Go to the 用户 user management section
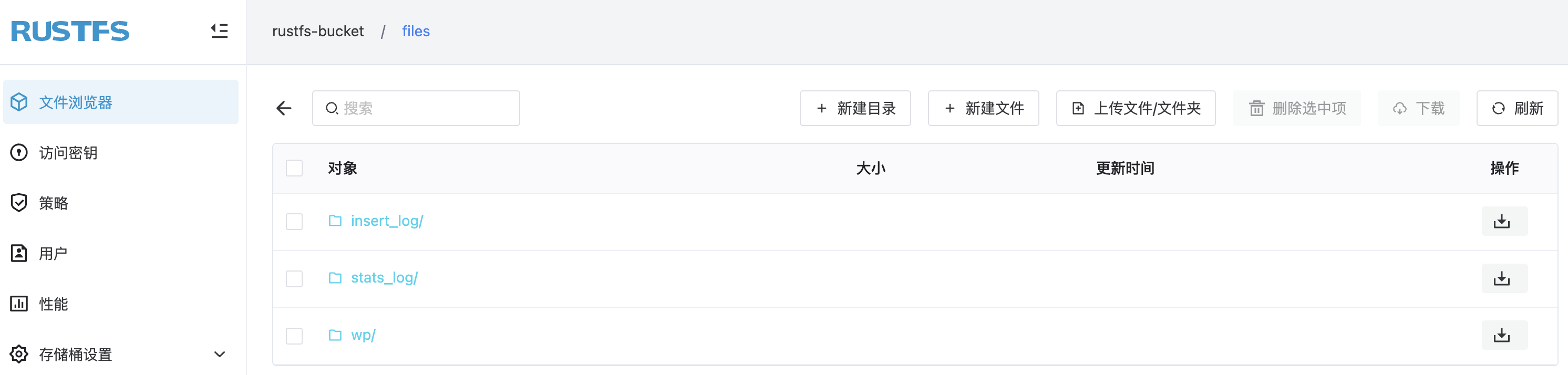The image size is (1568, 375). coord(54,253)
